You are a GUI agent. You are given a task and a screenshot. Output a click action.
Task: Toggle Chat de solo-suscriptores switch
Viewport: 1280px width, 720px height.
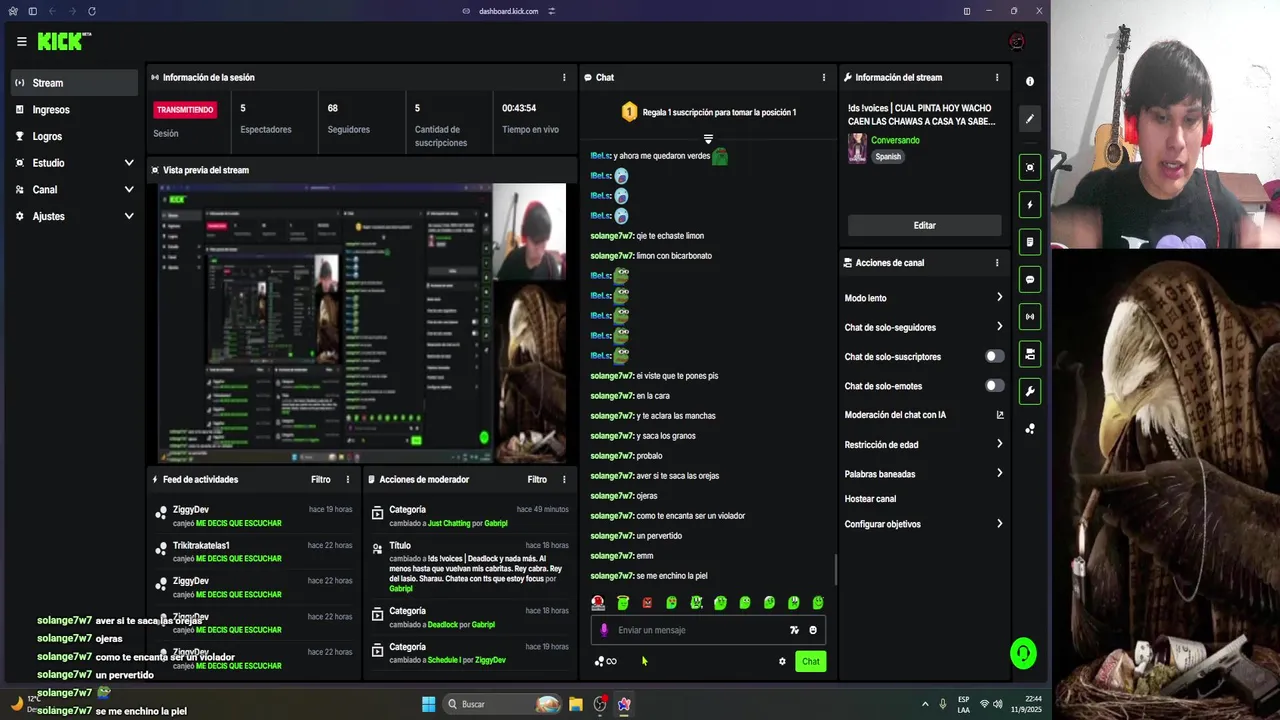click(x=994, y=356)
